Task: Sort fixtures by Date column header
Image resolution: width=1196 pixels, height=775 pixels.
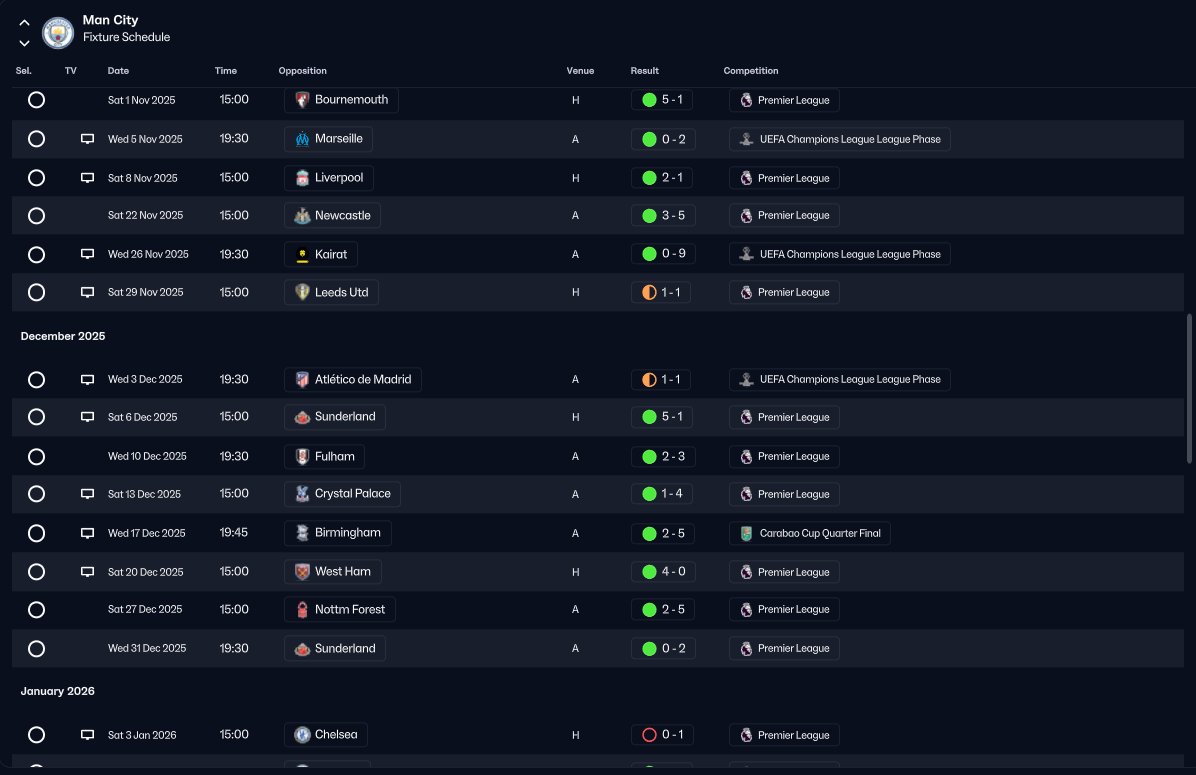Action: (x=118, y=71)
